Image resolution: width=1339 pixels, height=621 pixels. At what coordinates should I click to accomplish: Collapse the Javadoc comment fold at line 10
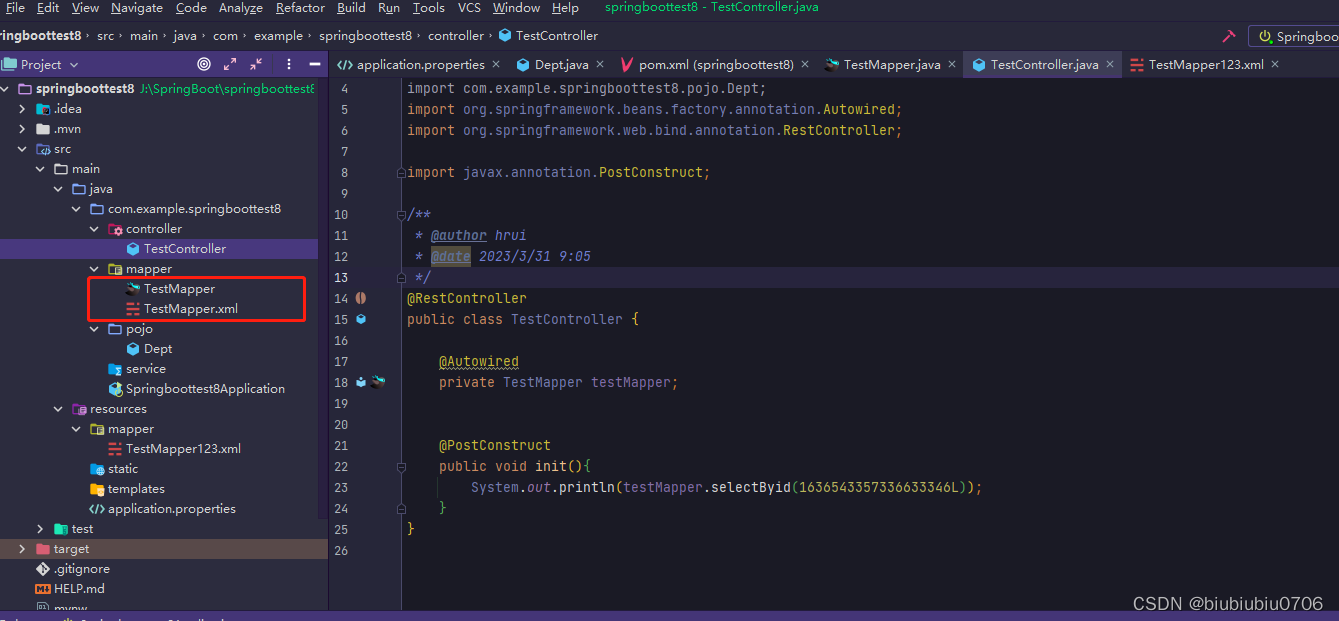point(402,213)
